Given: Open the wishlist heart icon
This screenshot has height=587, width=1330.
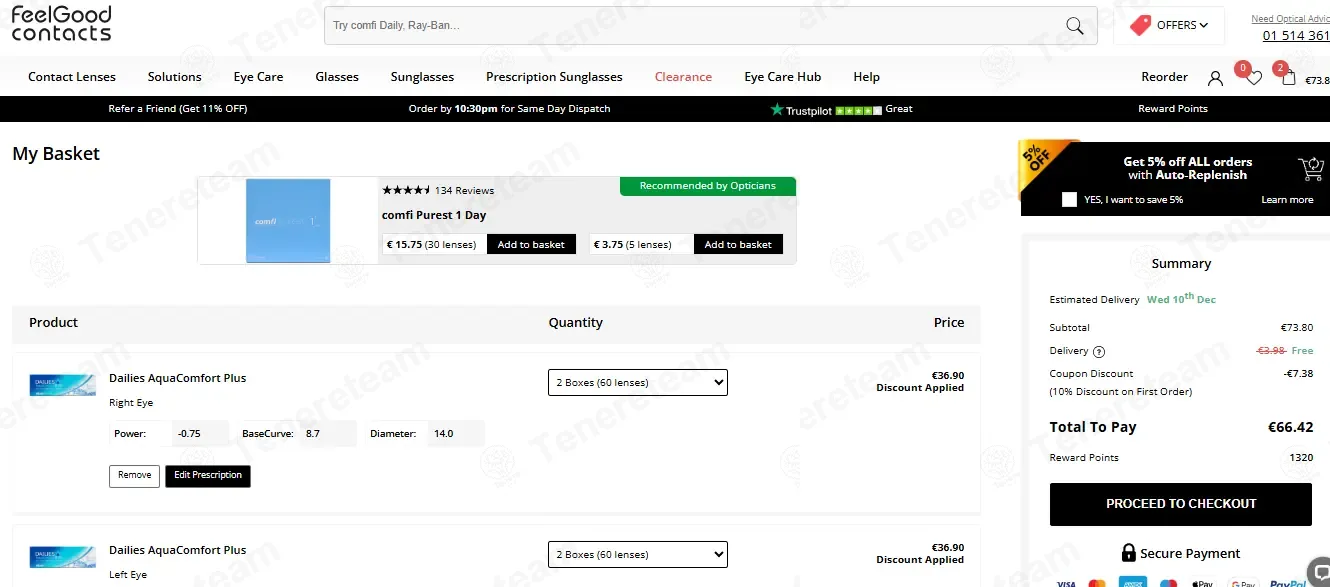Looking at the screenshot, I should click(1253, 77).
